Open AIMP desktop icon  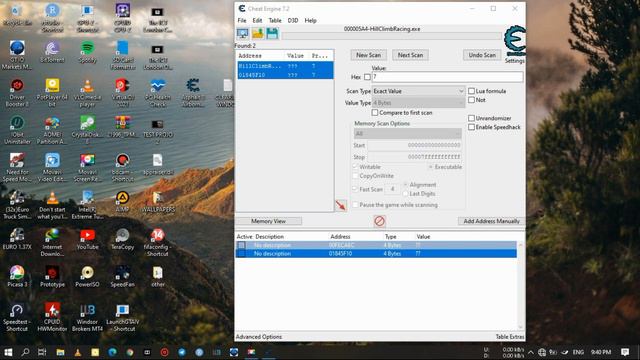click(x=122, y=202)
